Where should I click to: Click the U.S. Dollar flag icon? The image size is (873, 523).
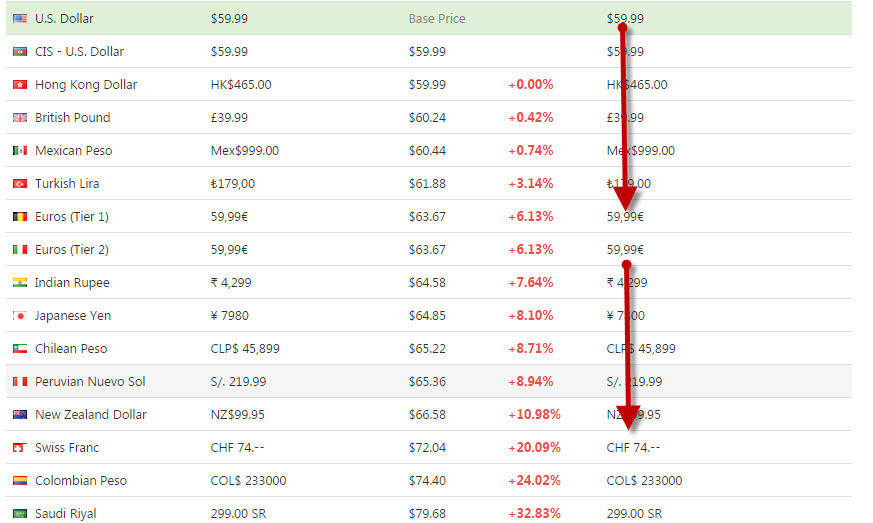[19, 19]
